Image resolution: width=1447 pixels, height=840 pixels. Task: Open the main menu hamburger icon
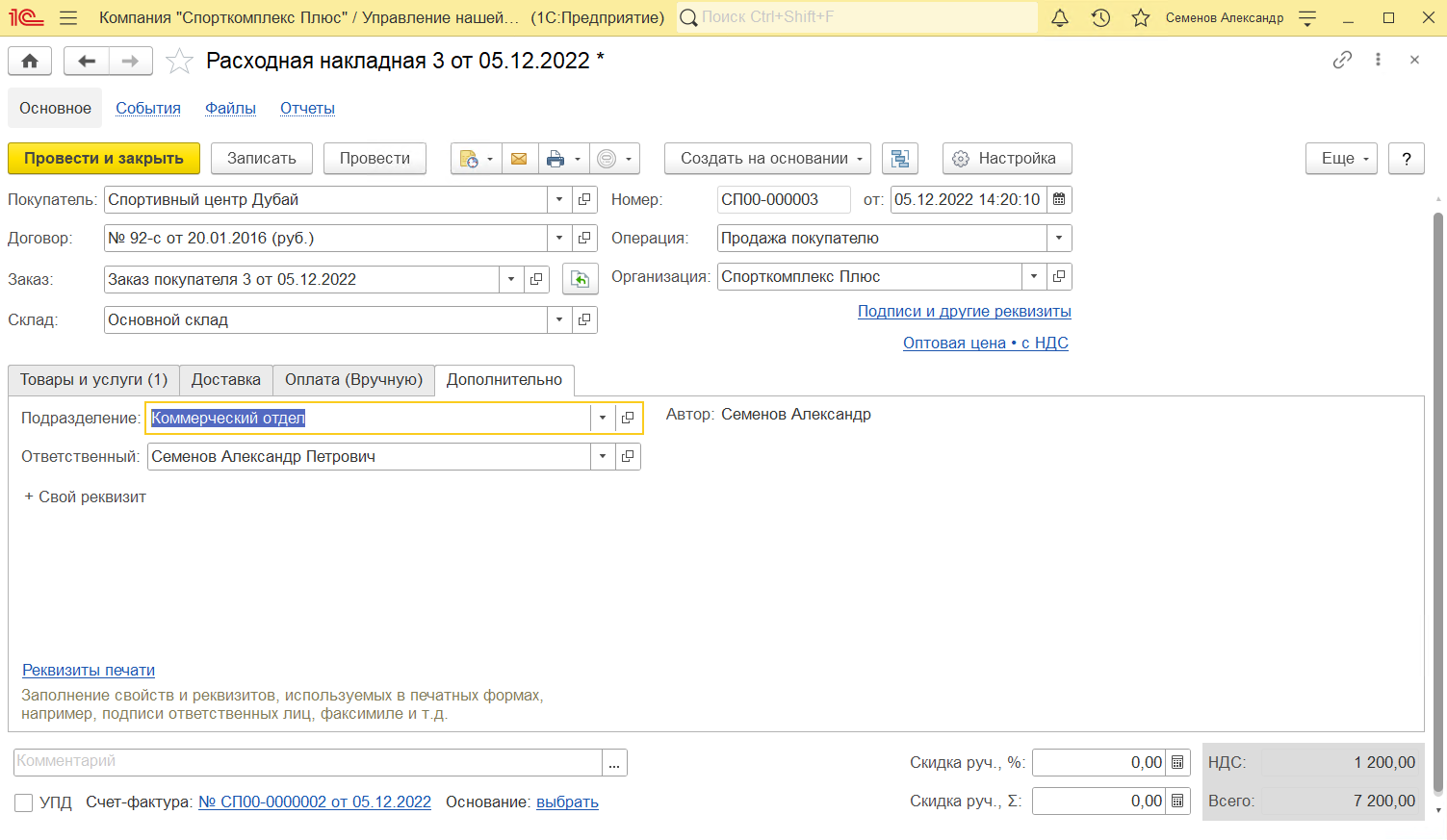(67, 17)
